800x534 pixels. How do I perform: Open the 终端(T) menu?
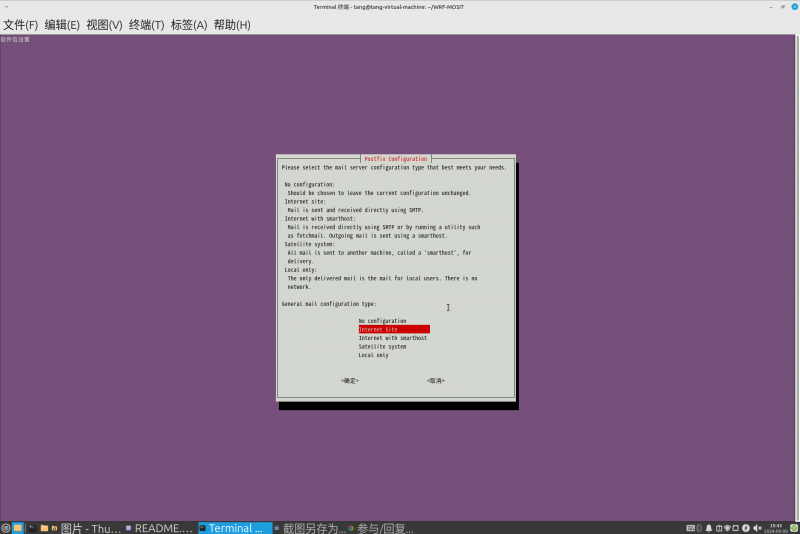(x=147, y=24)
